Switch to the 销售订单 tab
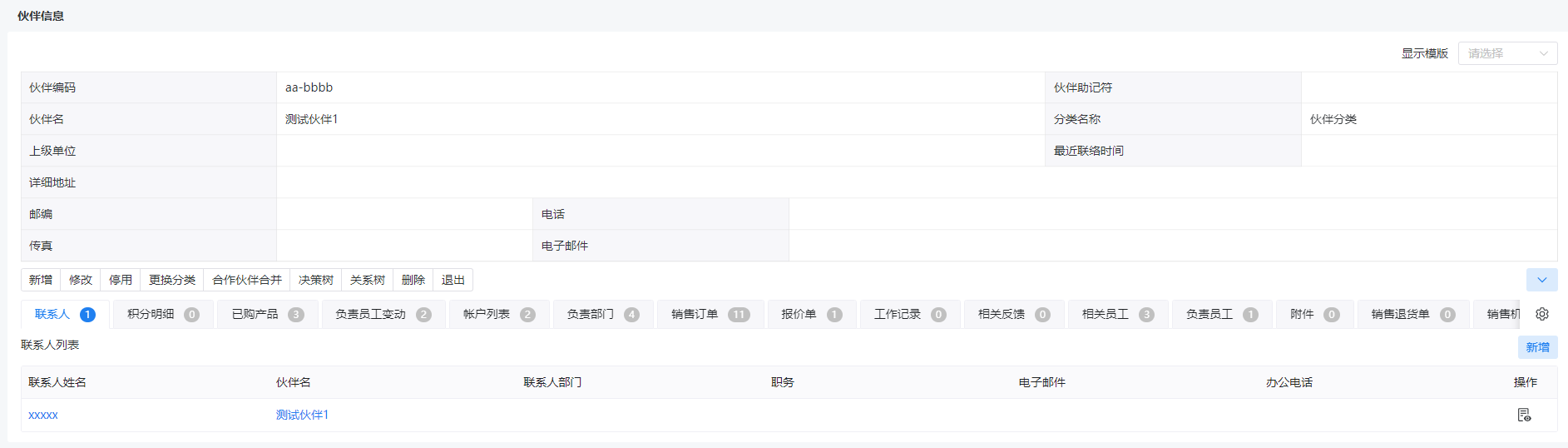The image size is (1568, 448). point(710,314)
